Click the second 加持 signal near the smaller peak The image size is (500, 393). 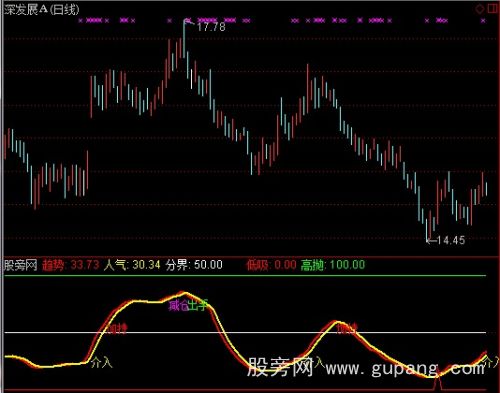pos(347,329)
